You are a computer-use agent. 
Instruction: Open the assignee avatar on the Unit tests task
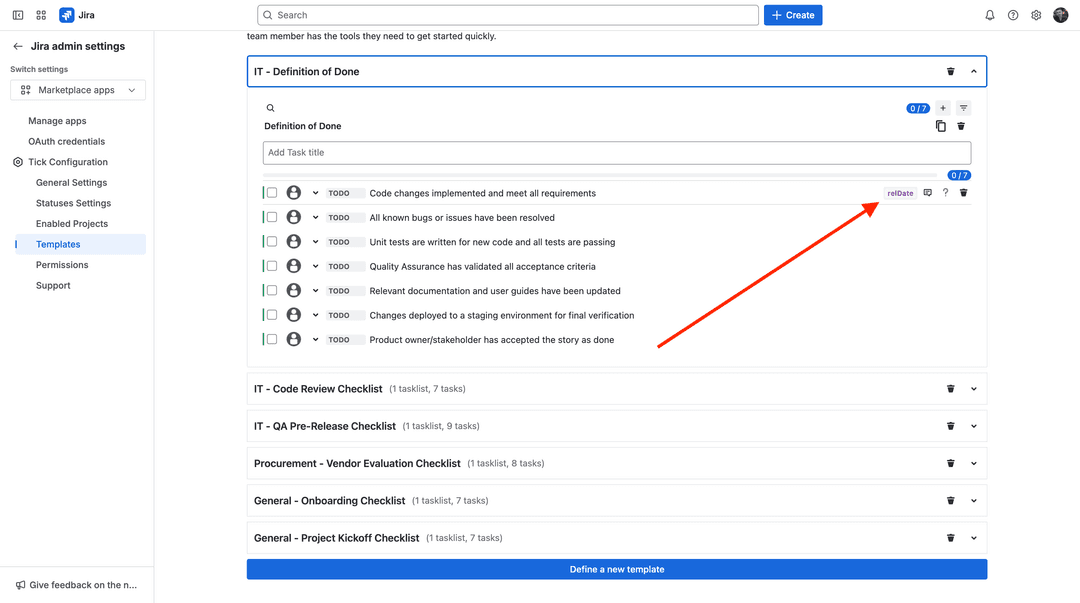click(x=294, y=241)
